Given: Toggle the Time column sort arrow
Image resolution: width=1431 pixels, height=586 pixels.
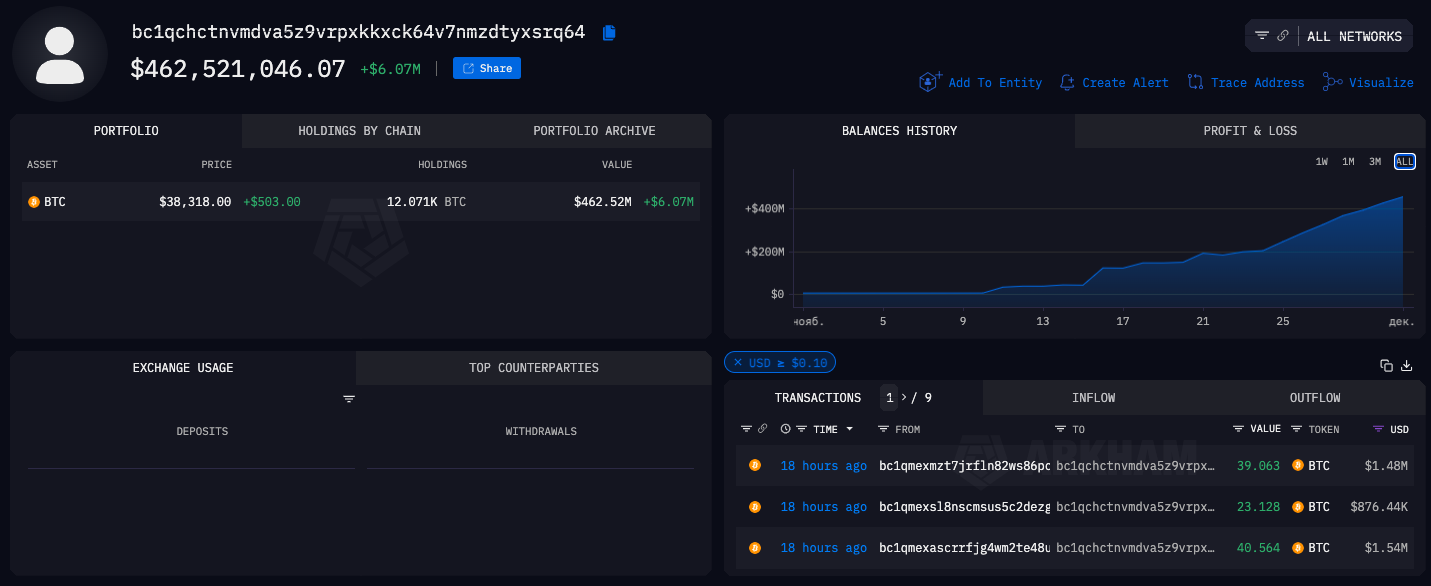Looking at the screenshot, I should pyautogui.click(x=850, y=429).
